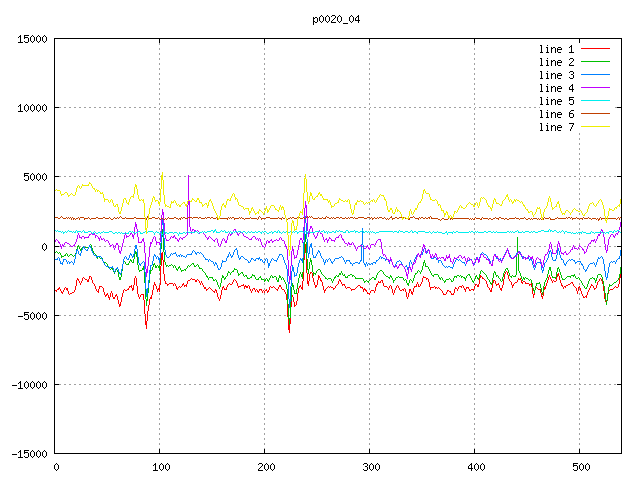
Task: Select the 'line 1' legend label
Action: point(556,49)
